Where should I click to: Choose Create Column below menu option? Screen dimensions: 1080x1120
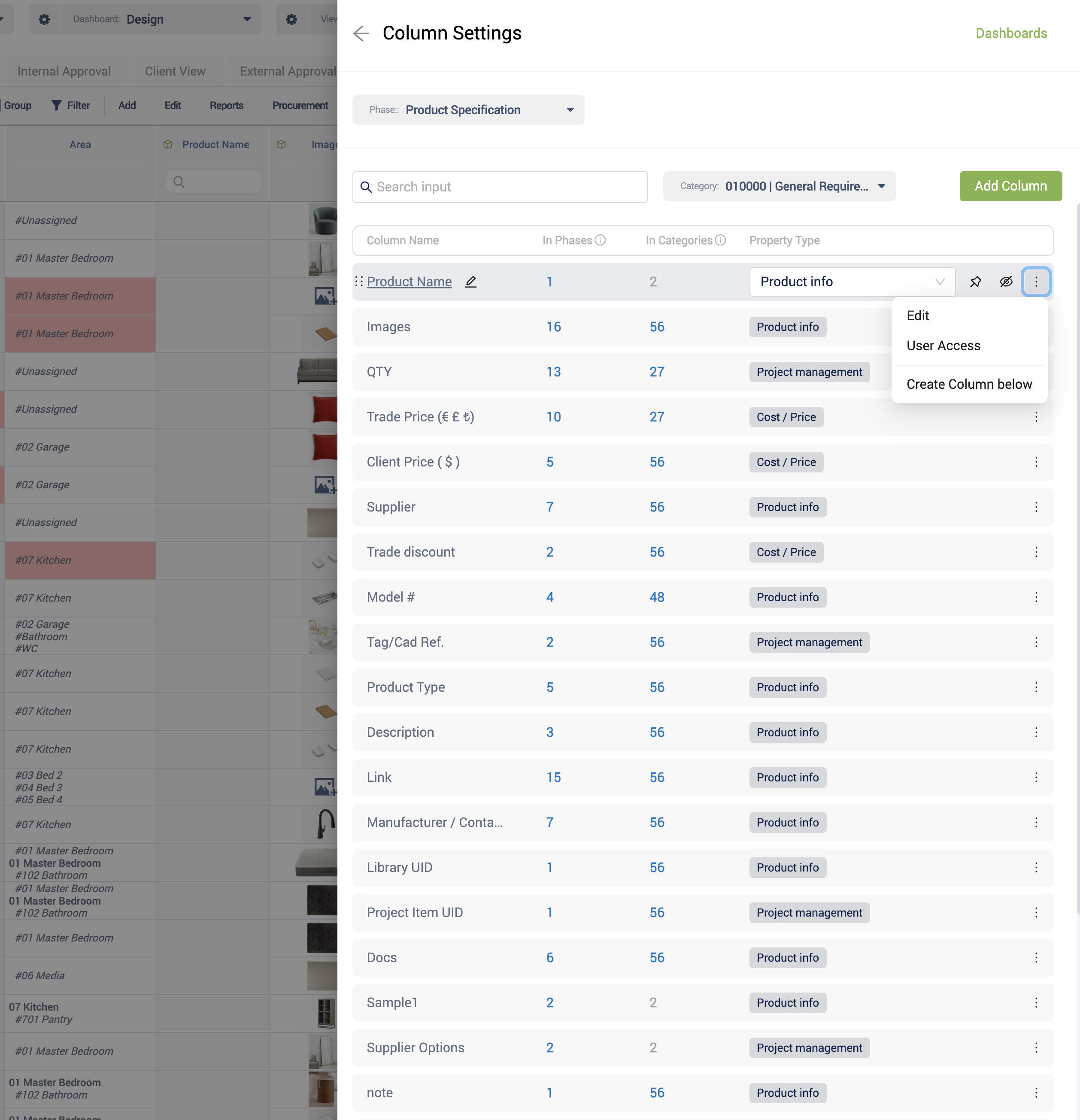click(x=969, y=384)
